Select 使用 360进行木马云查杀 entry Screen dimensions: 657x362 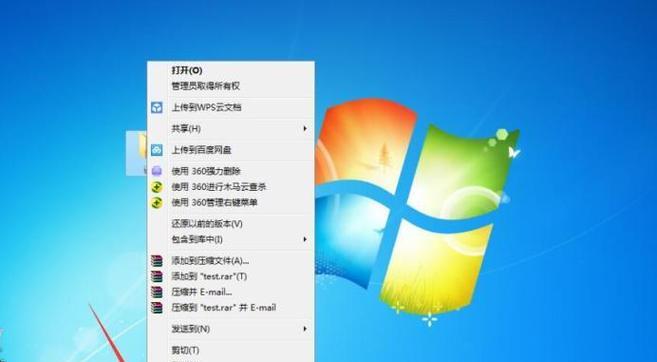[230, 187]
